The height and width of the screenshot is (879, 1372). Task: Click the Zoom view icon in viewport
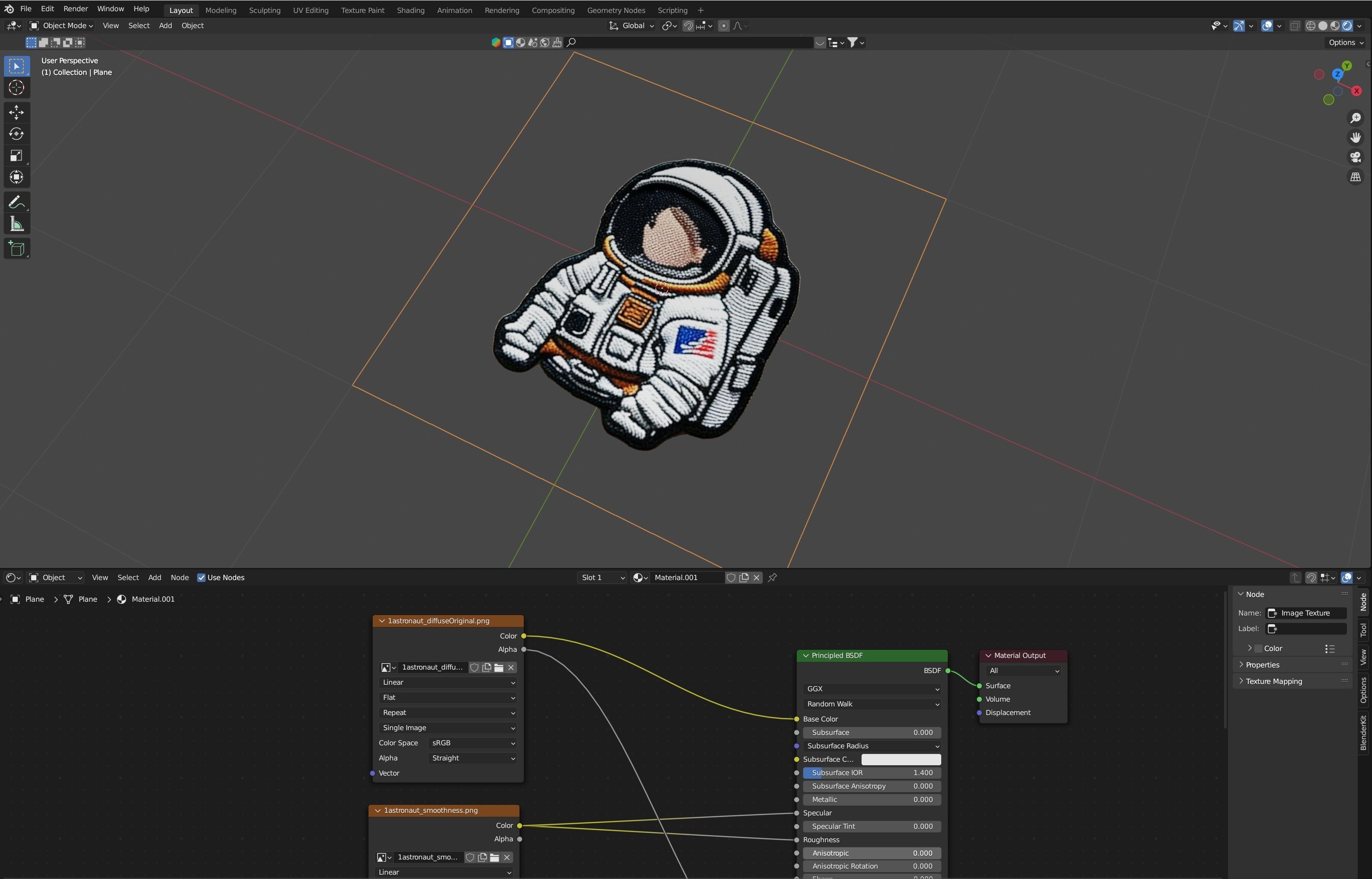pos(1355,118)
